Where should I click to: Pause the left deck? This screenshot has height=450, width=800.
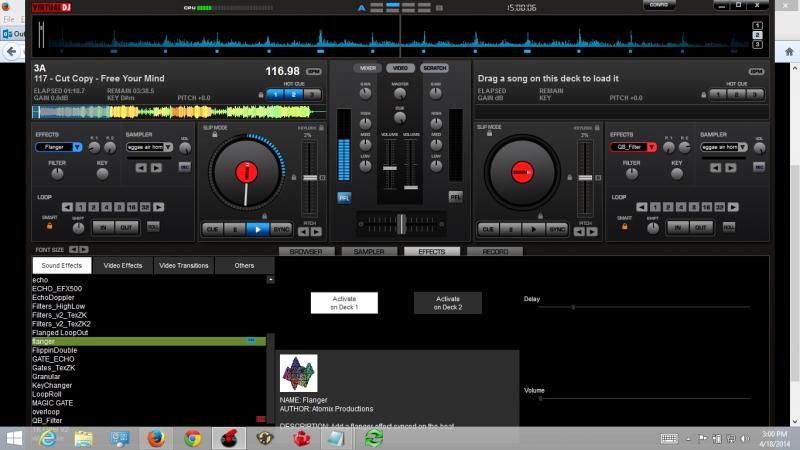235,230
